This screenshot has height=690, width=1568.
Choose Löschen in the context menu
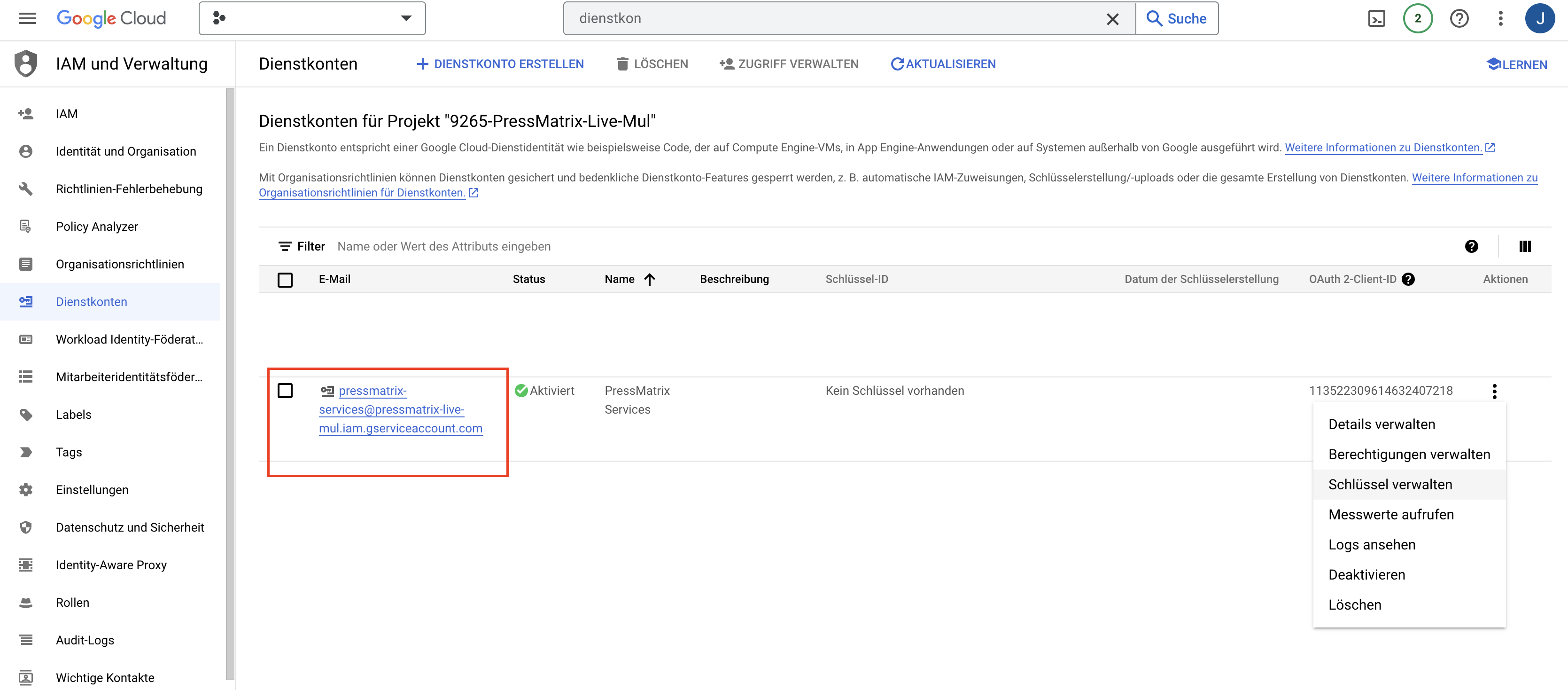coord(1409,605)
